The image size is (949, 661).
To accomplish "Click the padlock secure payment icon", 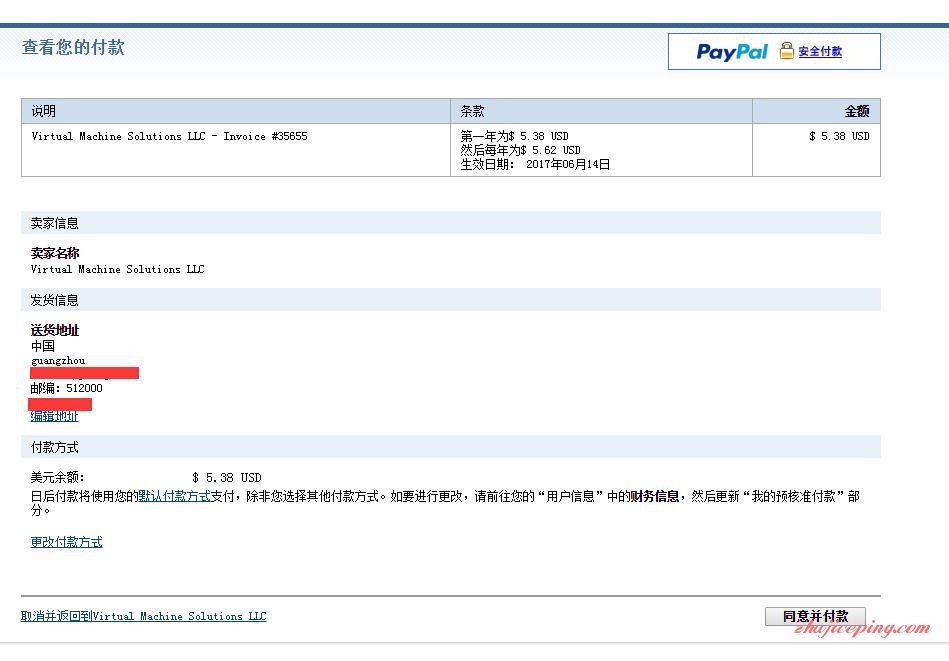I will point(786,51).
